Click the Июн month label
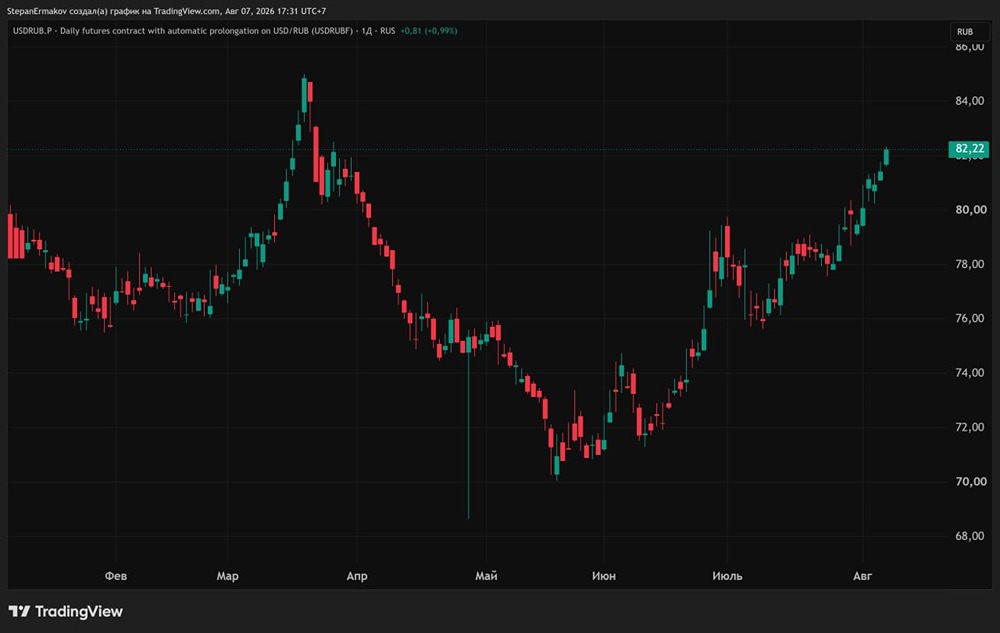 pyautogui.click(x=603, y=576)
